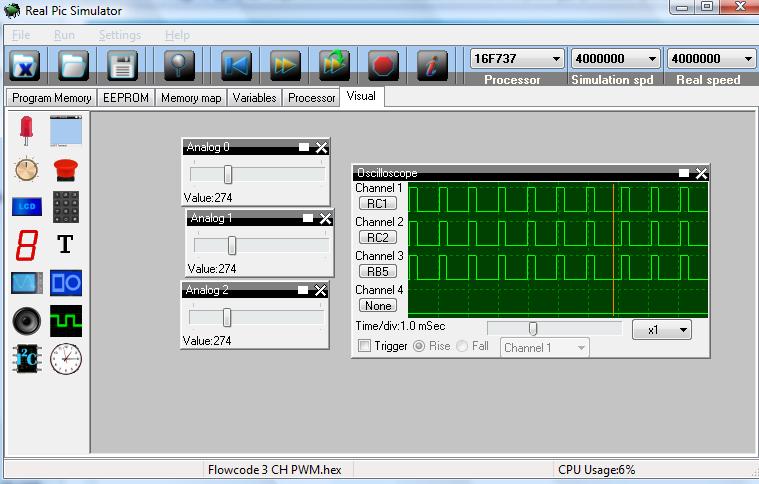Select the red LED component
Screen dimensions: 759x484
26,131
